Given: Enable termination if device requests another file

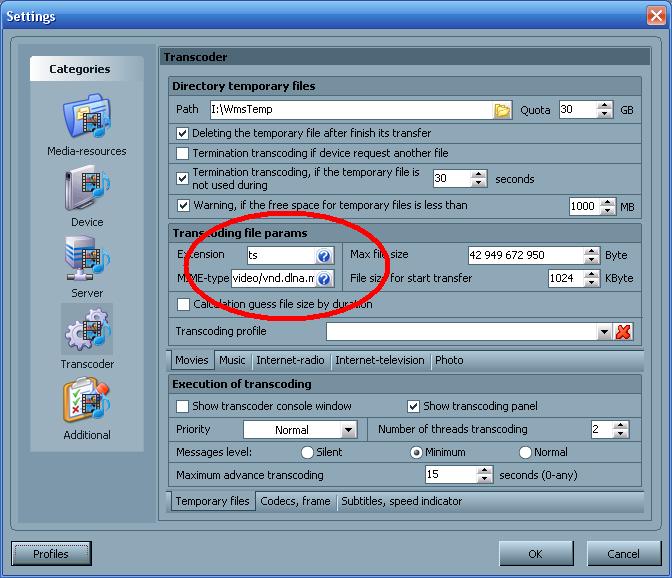Looking at the screenshot, I should click(x=183, y=153).
